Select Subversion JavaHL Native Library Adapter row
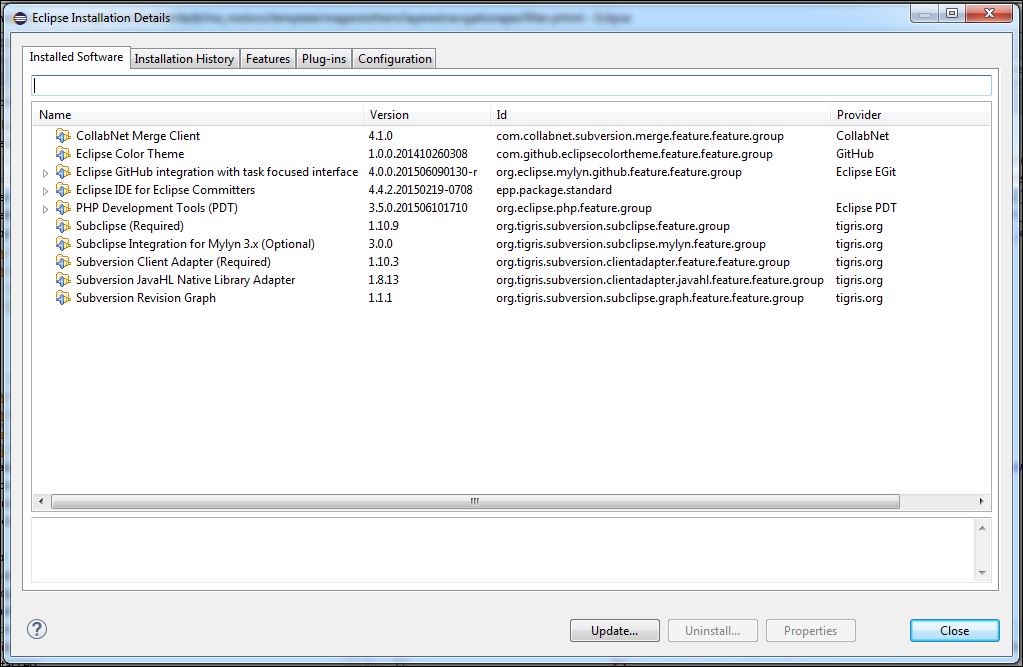 (x=512, y=280)
